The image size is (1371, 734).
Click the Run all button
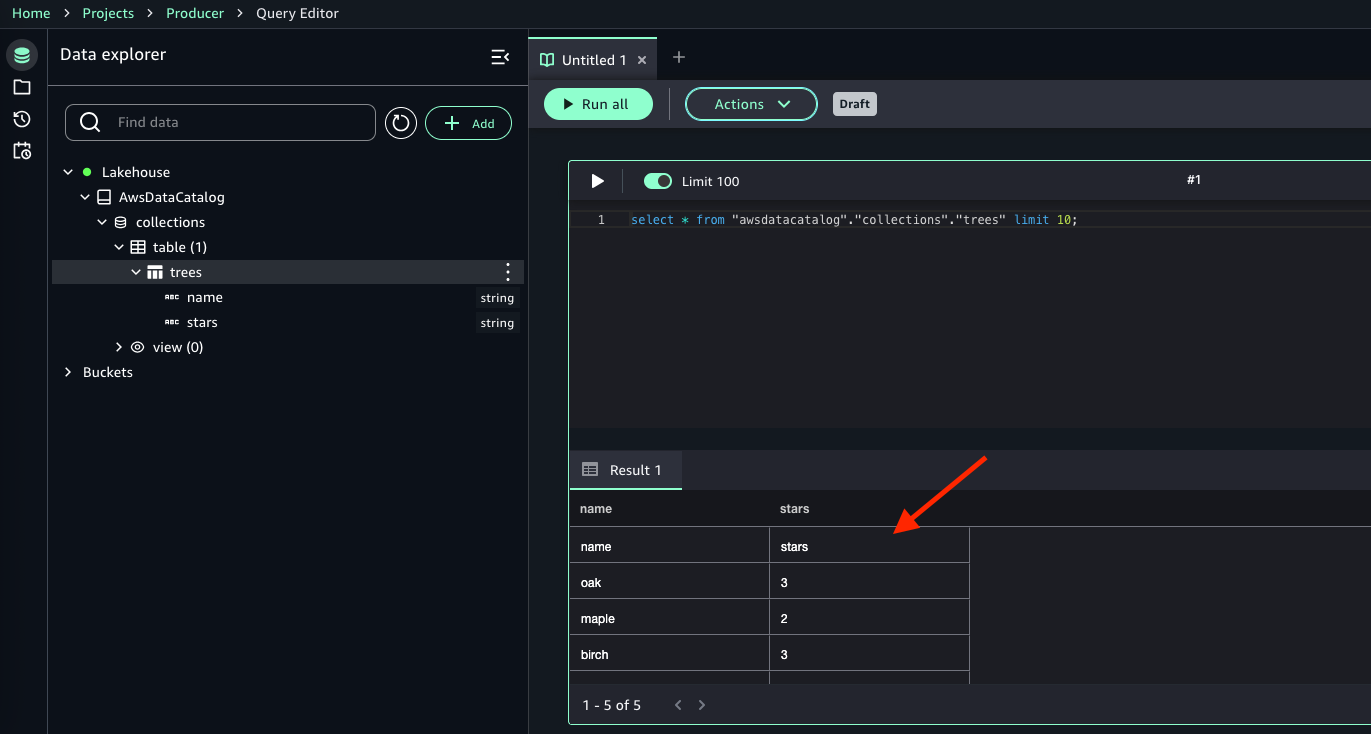point(597,104)
